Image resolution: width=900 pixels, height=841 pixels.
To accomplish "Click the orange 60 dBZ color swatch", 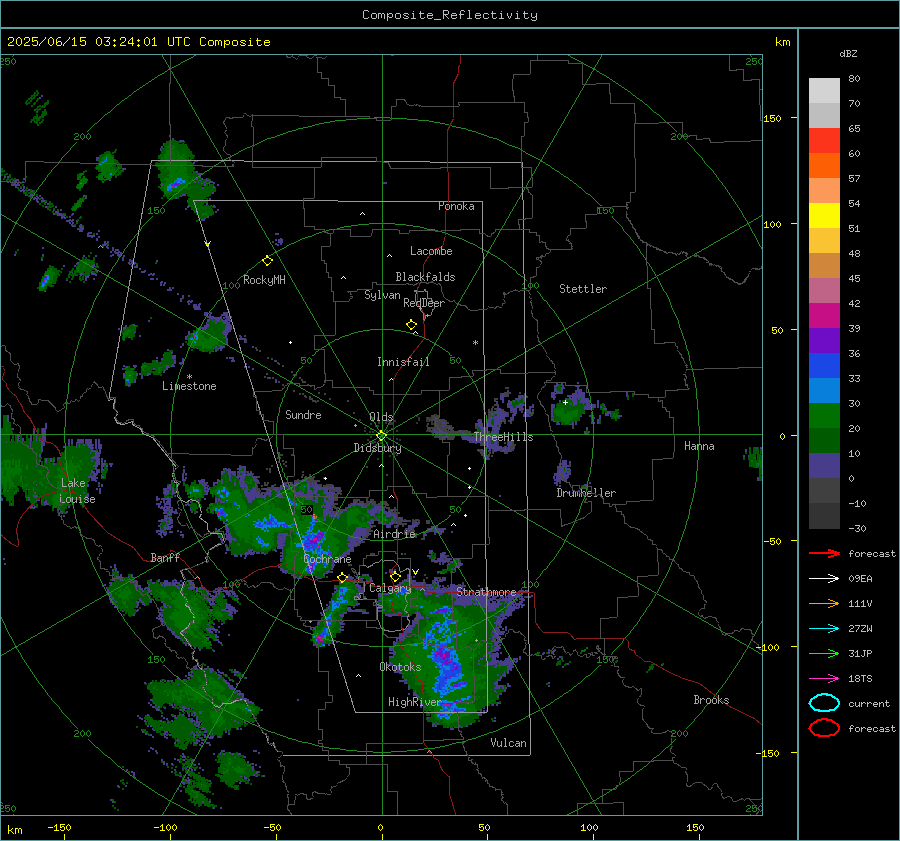I will 824,165.
